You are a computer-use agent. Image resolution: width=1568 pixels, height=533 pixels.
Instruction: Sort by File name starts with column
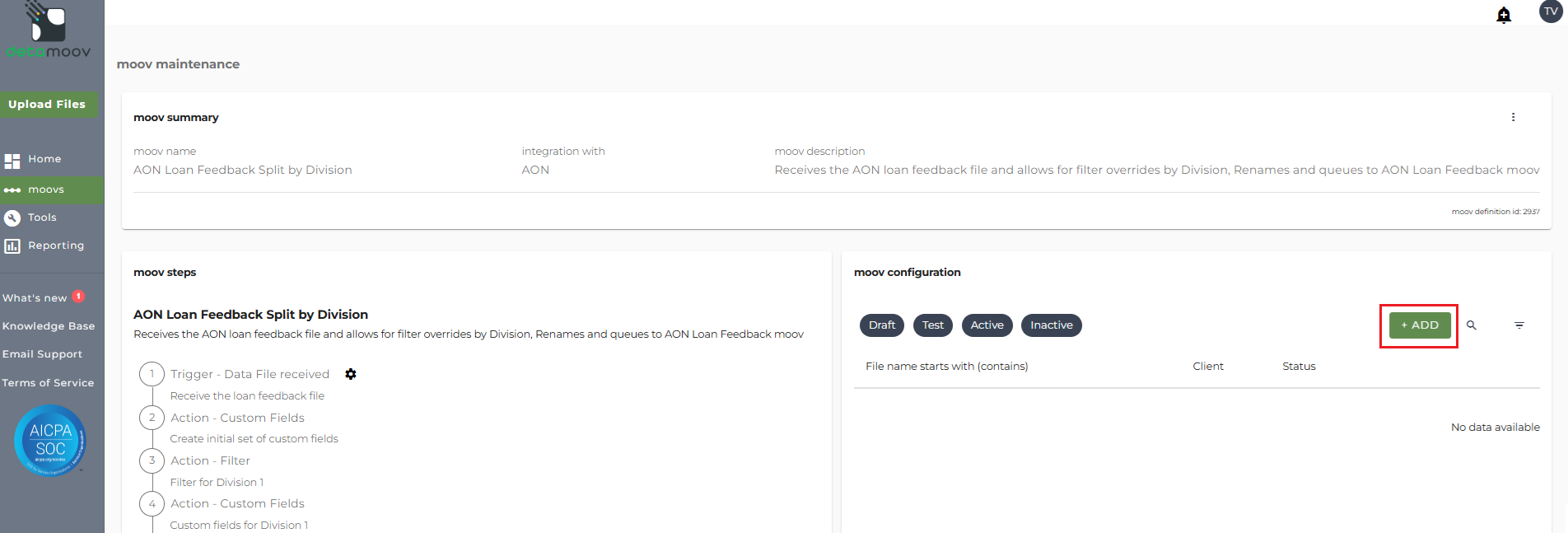click(946, 367)
